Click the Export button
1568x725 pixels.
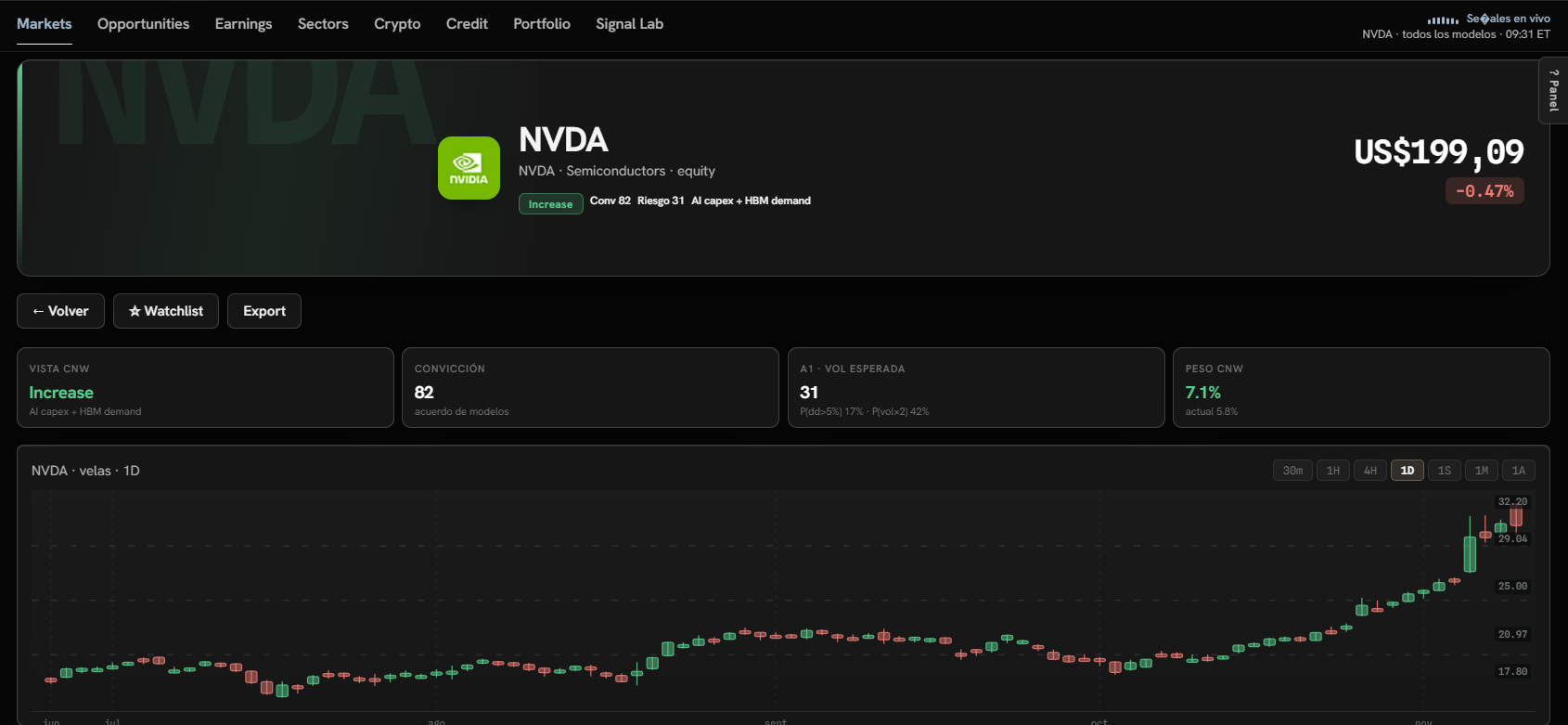[264, 311]
